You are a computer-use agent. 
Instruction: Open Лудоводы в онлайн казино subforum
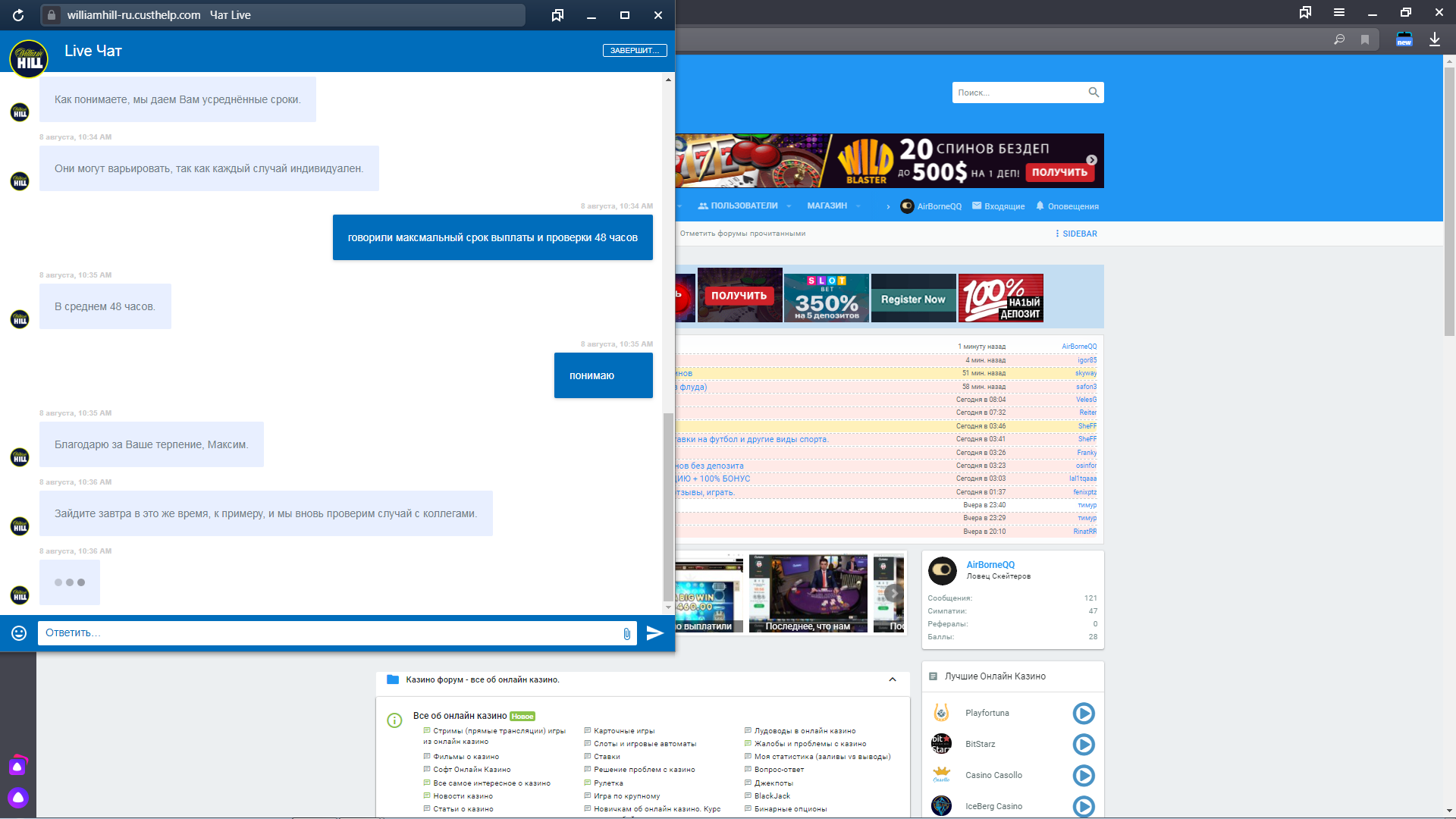[805, 731]
